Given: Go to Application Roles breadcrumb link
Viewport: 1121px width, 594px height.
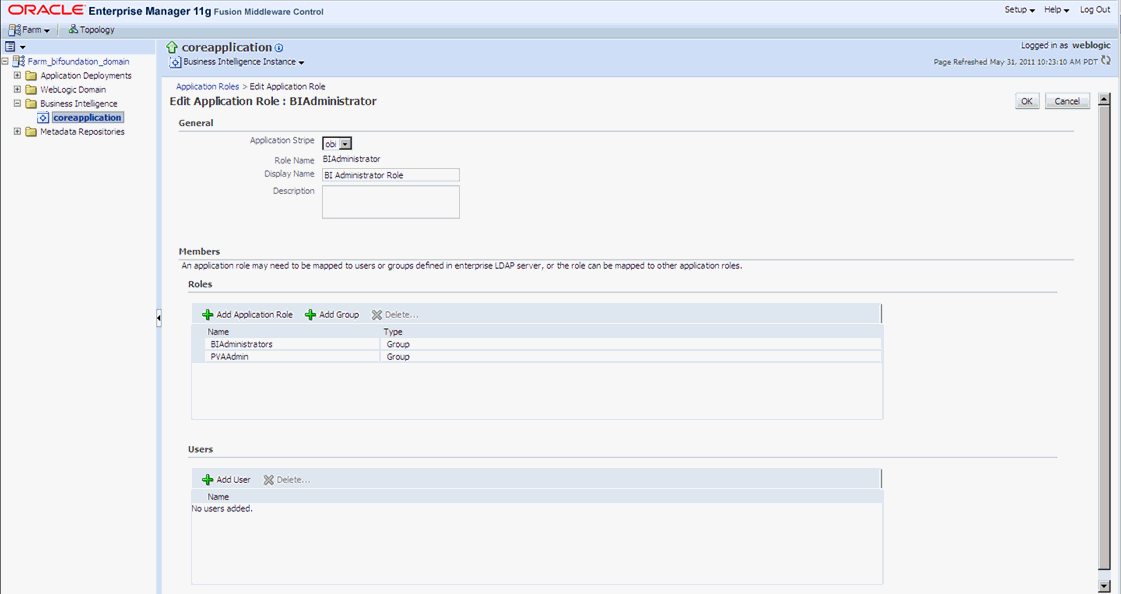Looking at the screenshot, I should pyautogui.click(x=207, y=86).
